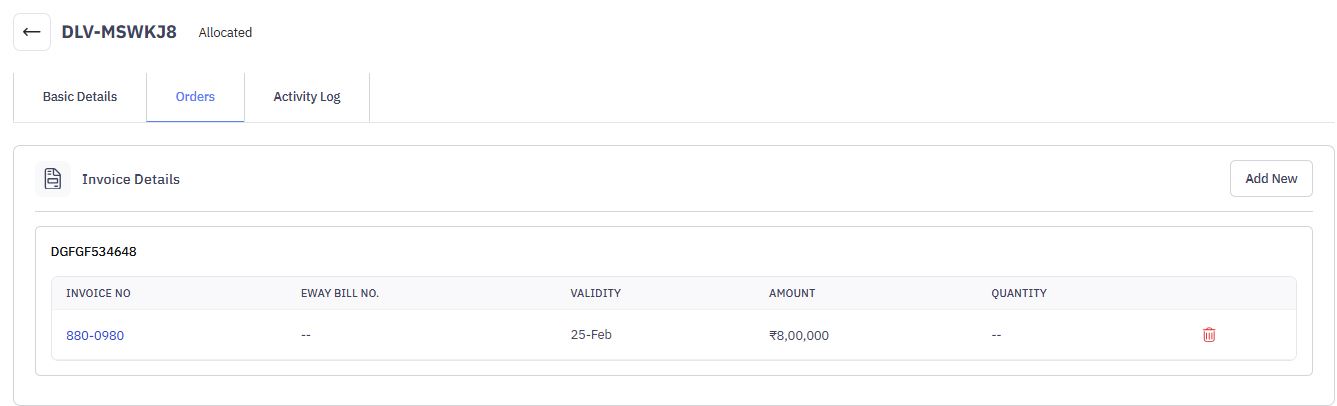Click the empty eway bill cell
This screenshot has height=406, width=1337.
tap(305, 335)
